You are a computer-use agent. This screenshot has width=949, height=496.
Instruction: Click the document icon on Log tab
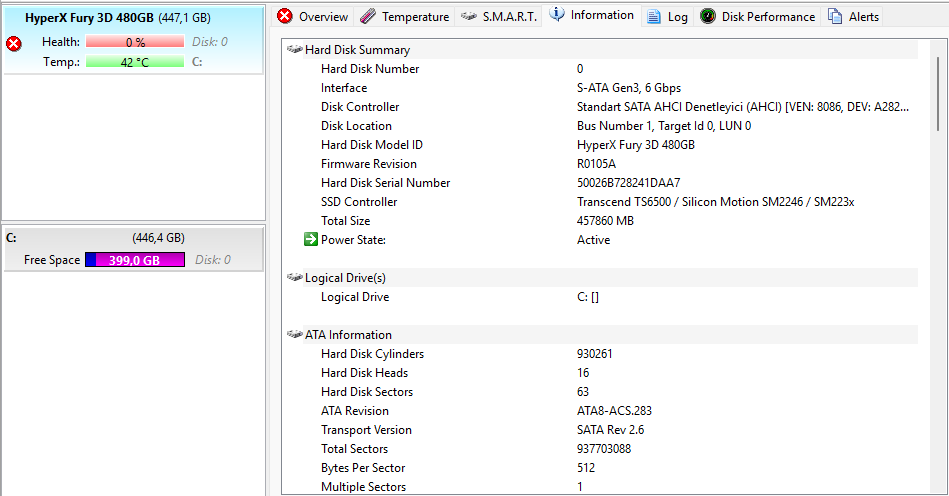[x=654, y=16]
